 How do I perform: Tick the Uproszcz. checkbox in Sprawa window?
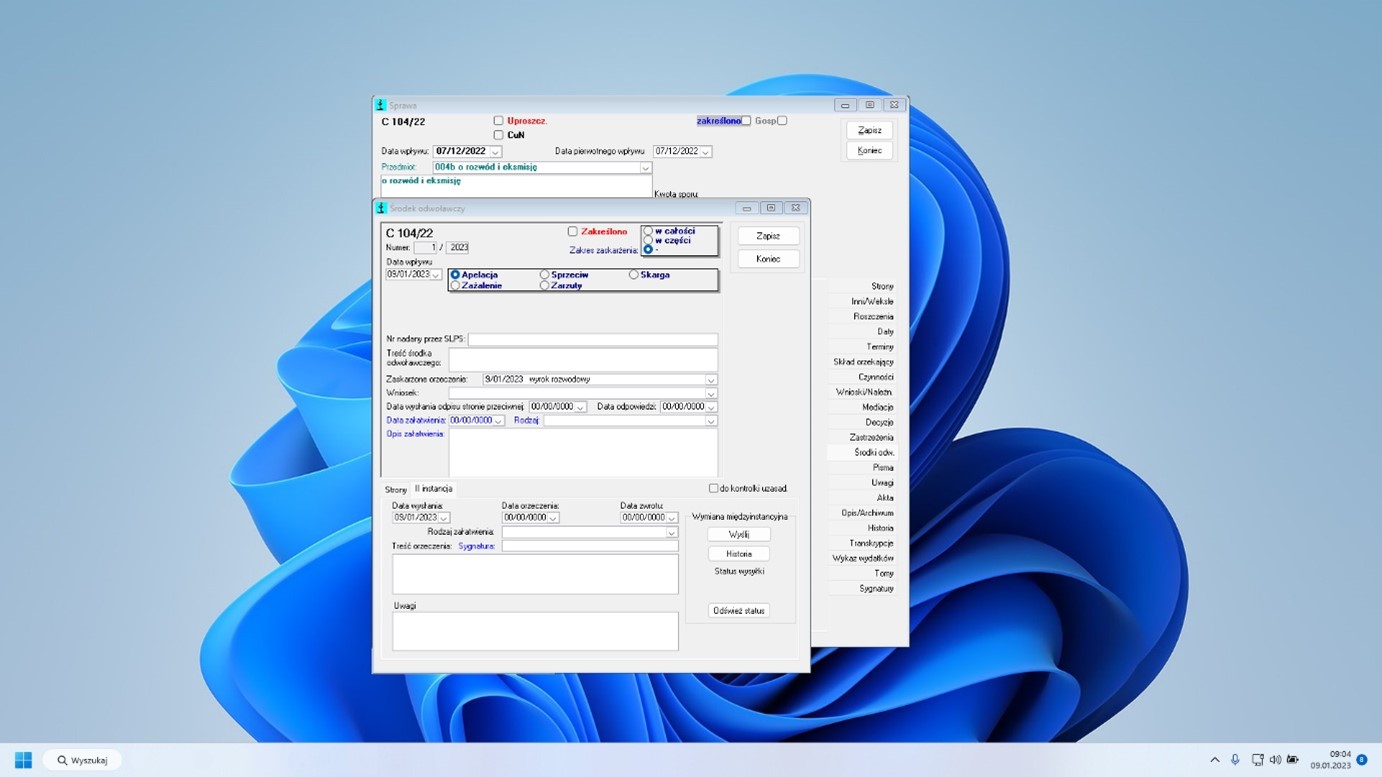(498, 121)
